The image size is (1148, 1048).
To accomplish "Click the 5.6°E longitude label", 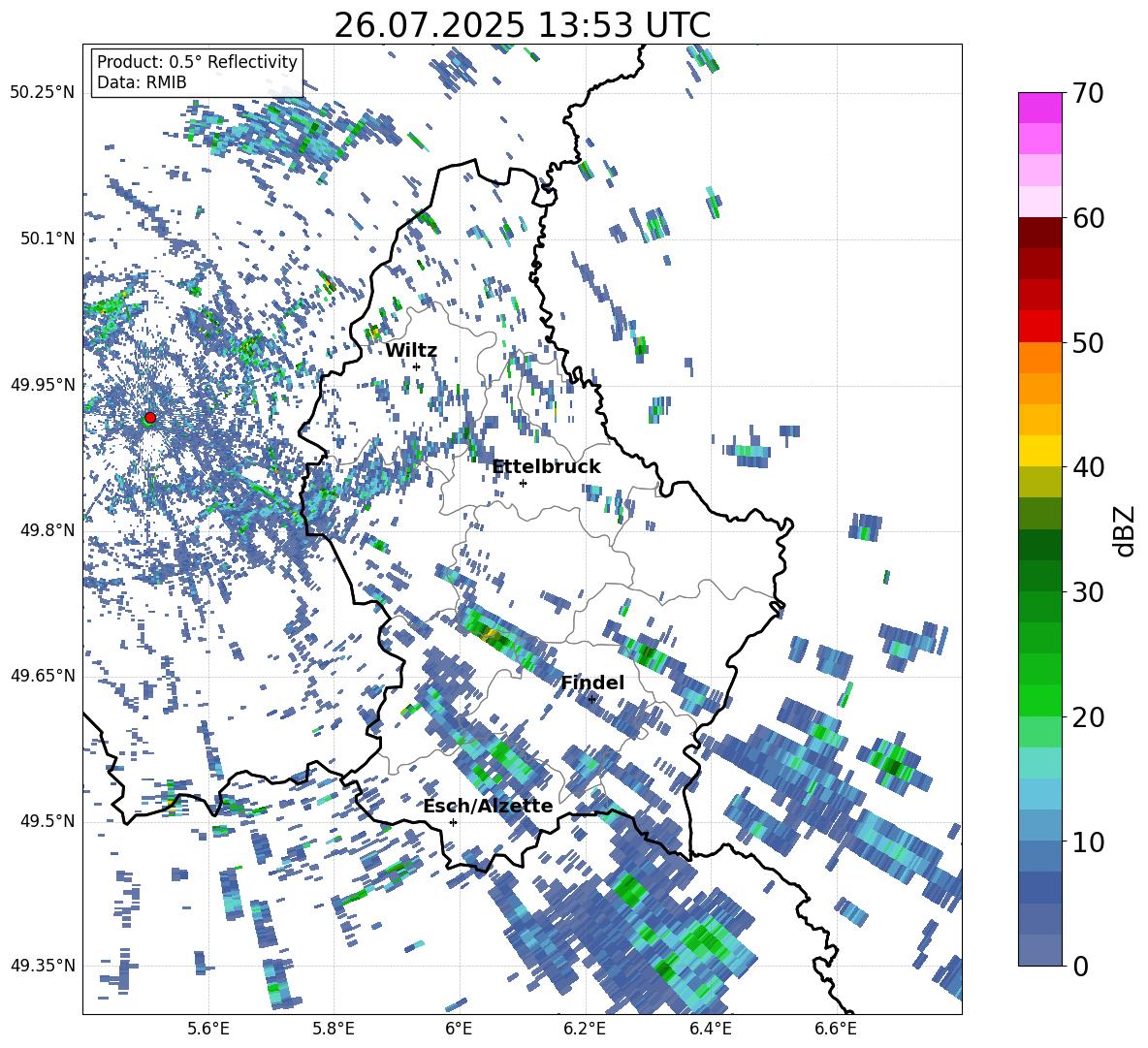I will point(207,1029).
